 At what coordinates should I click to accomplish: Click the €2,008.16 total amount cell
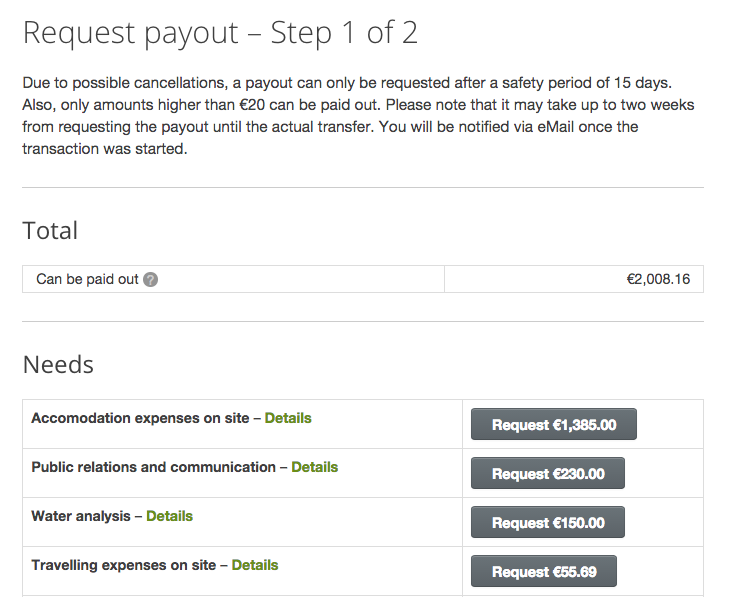[x=574, y=279]
